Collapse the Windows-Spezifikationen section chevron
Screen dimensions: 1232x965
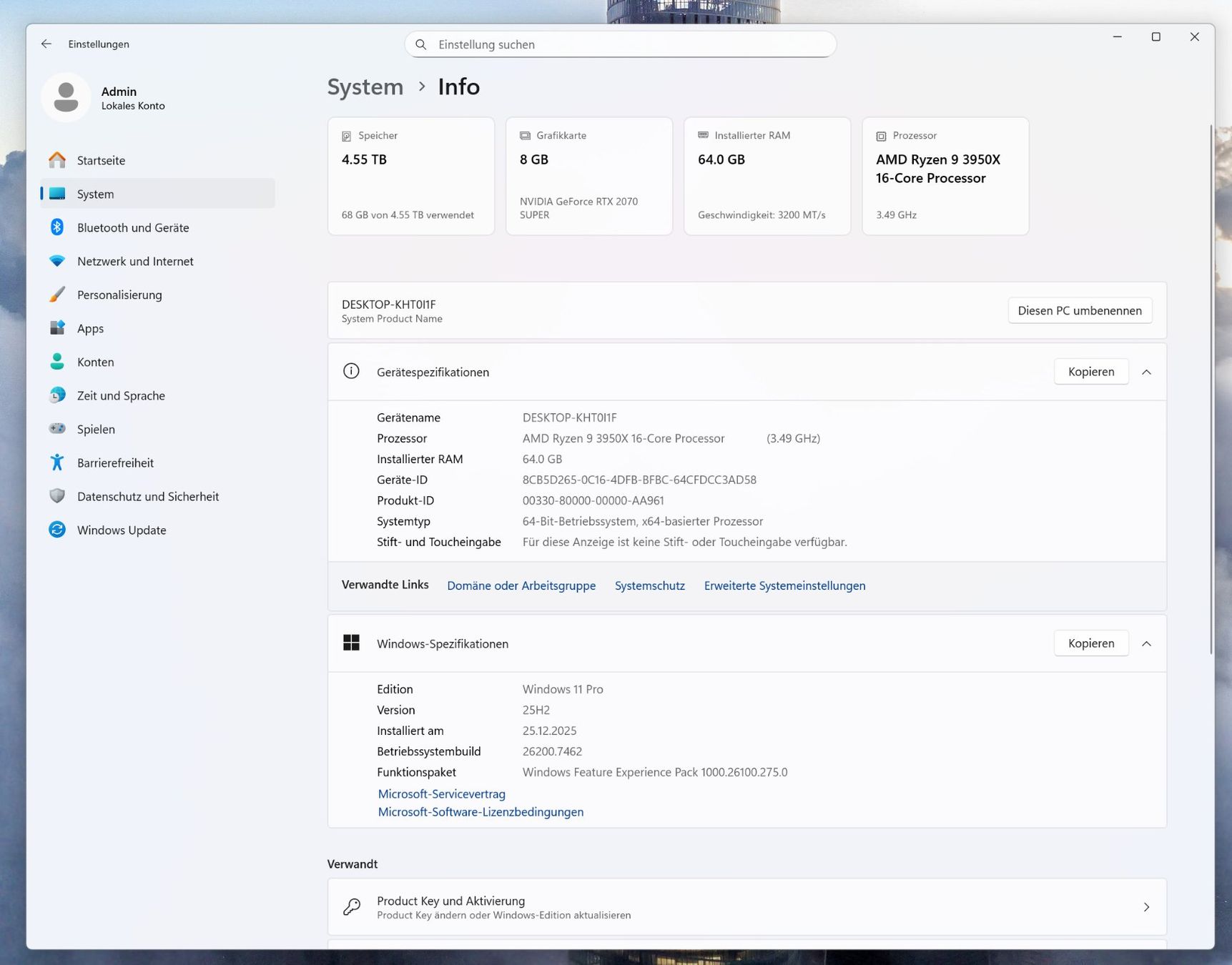click(1146, 644)
